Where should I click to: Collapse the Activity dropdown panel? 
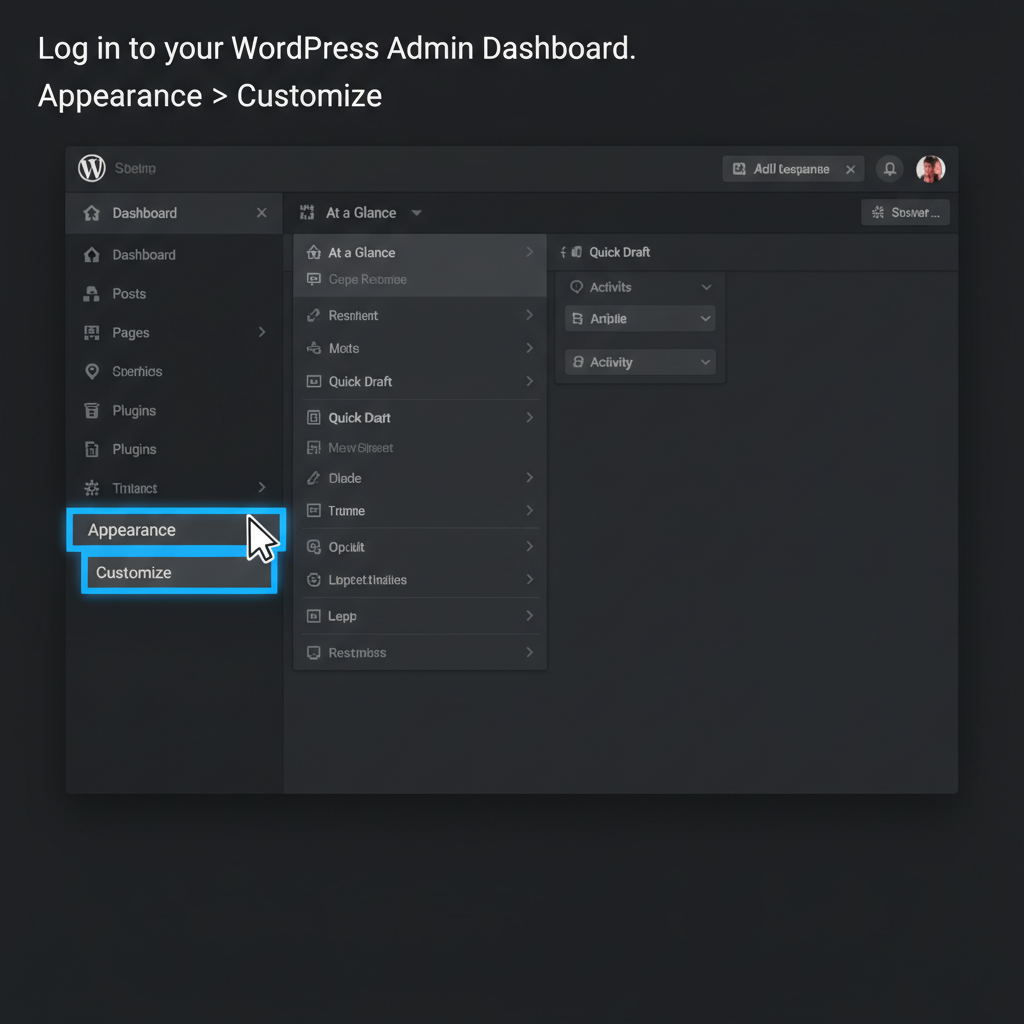[707, 362]
